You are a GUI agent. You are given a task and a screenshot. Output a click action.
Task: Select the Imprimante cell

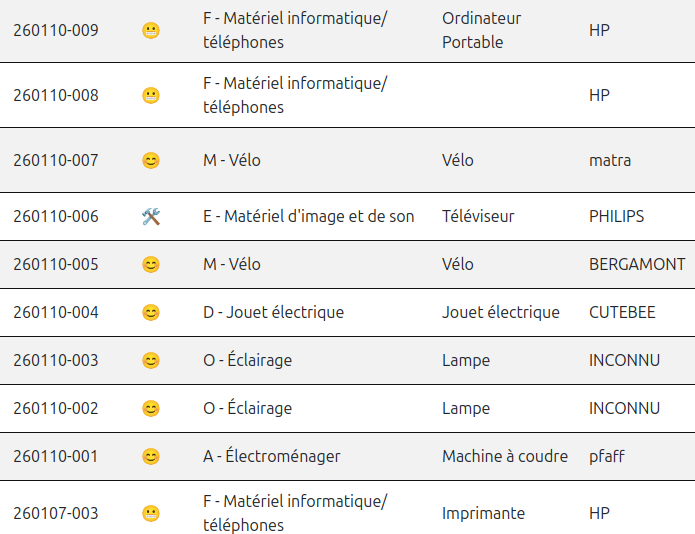click(x=483, y=513)
